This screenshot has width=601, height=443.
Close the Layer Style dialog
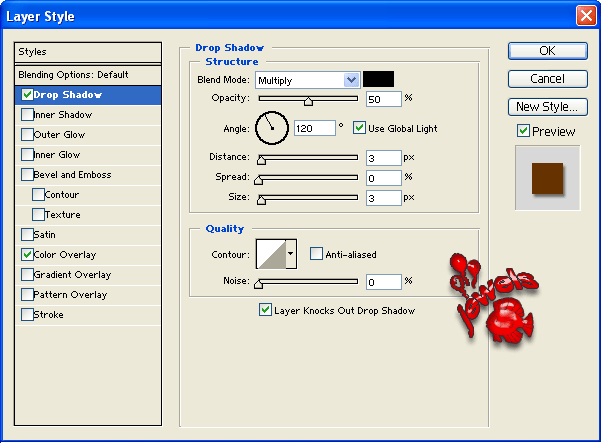pyautogui.click(x=586, y=16)
